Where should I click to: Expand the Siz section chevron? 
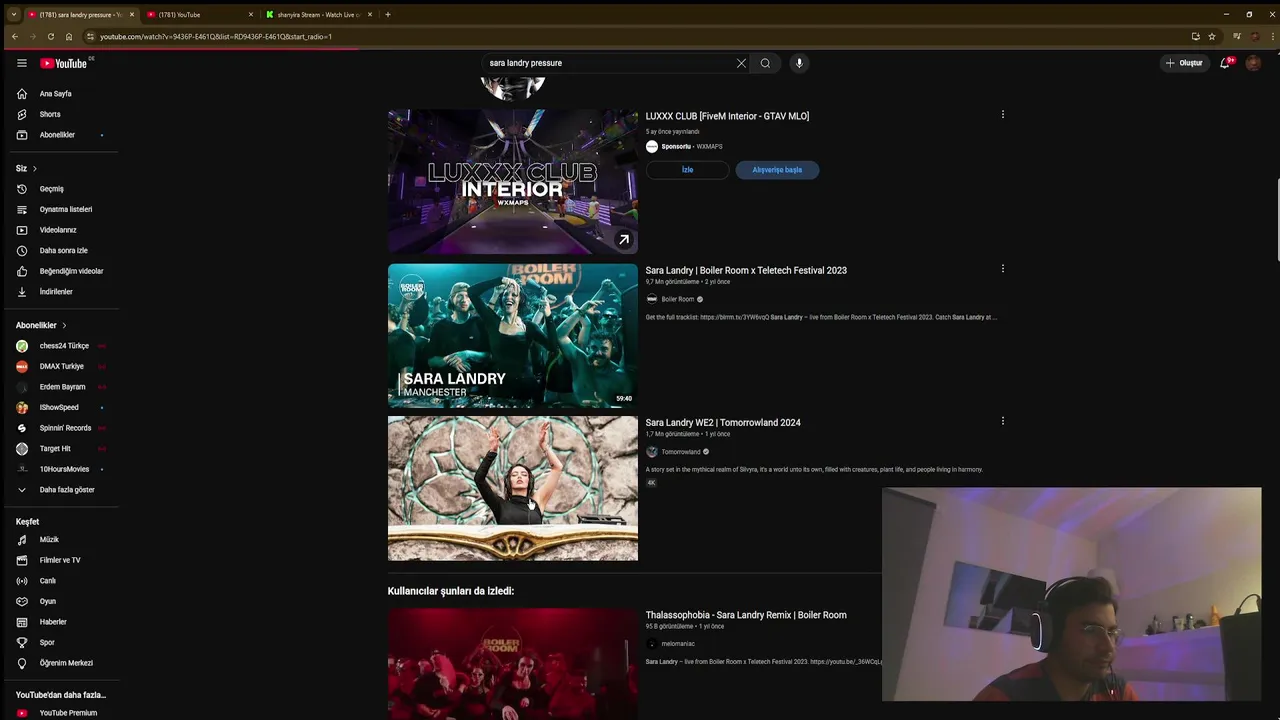pos(34,169)
